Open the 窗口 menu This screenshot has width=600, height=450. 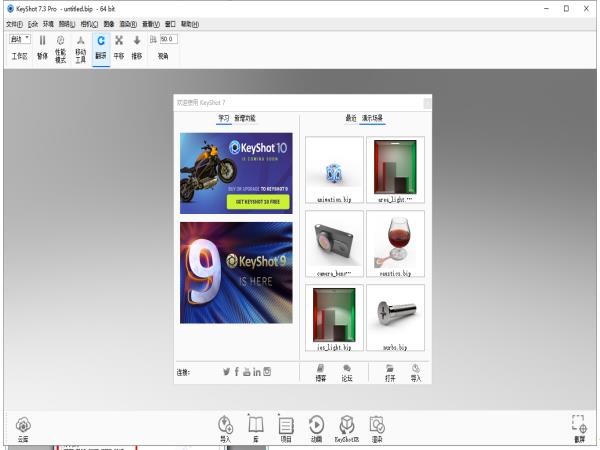point(170,24)
